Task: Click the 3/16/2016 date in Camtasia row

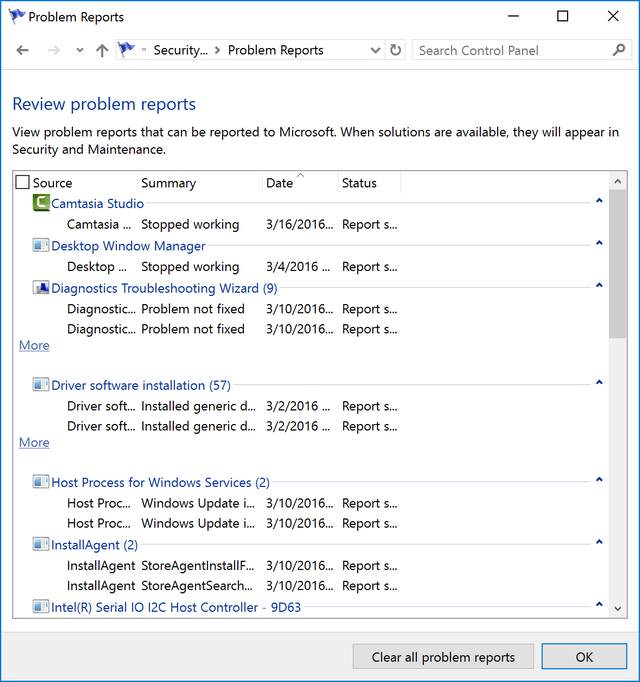Action: [x=299, y=224]
